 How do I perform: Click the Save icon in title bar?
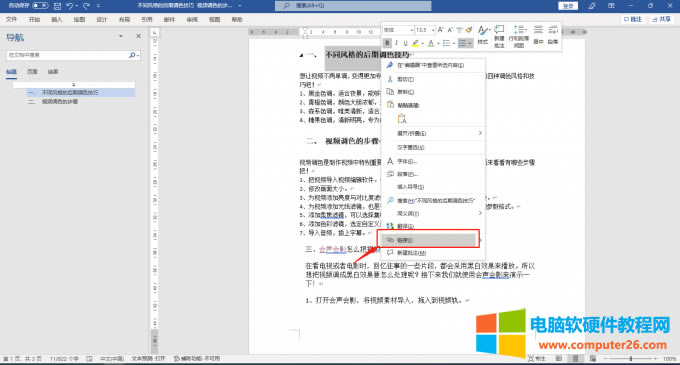tap(57, 6)
